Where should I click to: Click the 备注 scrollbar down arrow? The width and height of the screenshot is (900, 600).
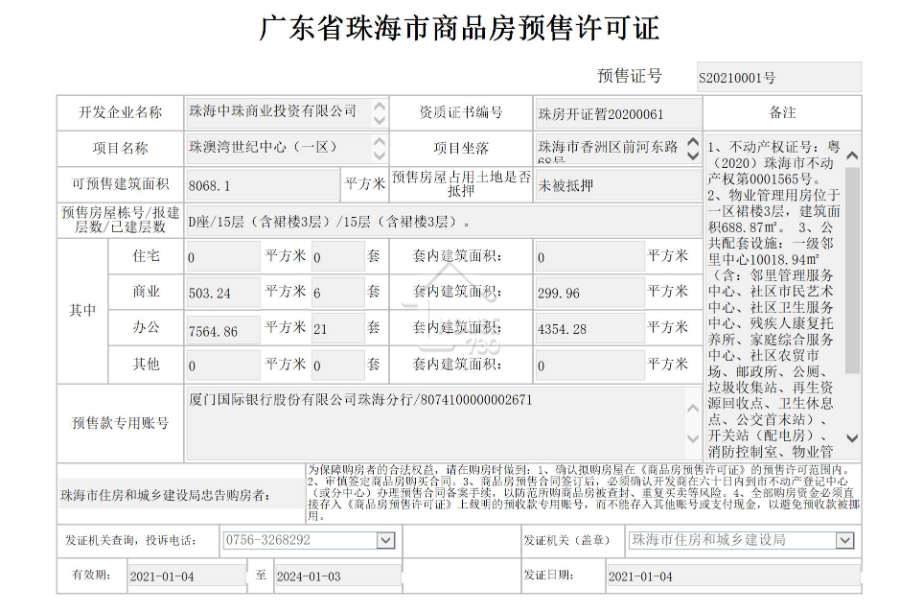[x=852, y=438]
